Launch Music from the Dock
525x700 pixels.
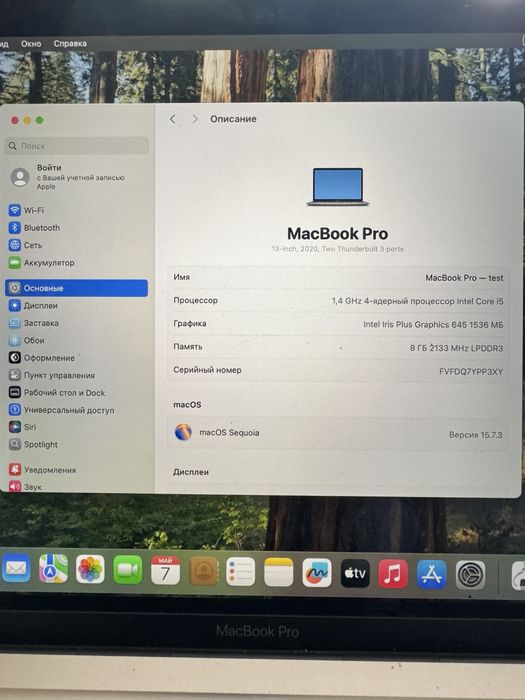pyautogui.click(x=393, y=574)
